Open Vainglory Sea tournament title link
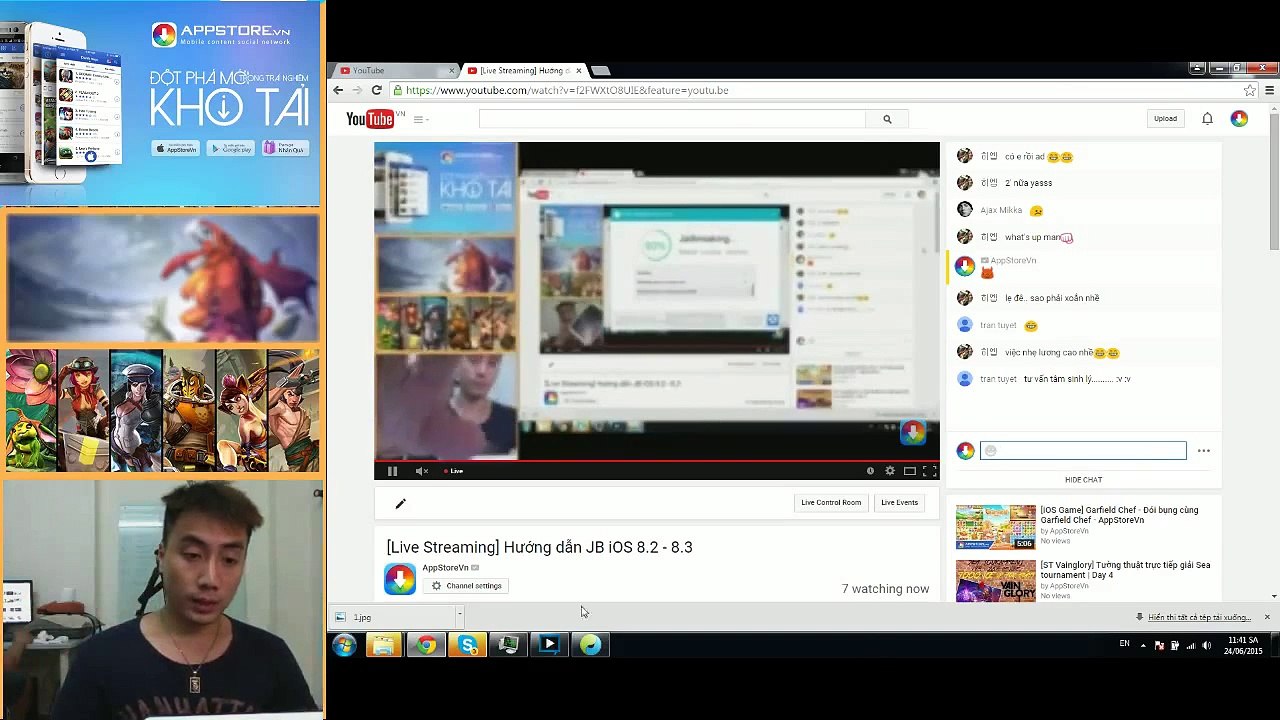1280x720 pixels. pos(1125,570)
